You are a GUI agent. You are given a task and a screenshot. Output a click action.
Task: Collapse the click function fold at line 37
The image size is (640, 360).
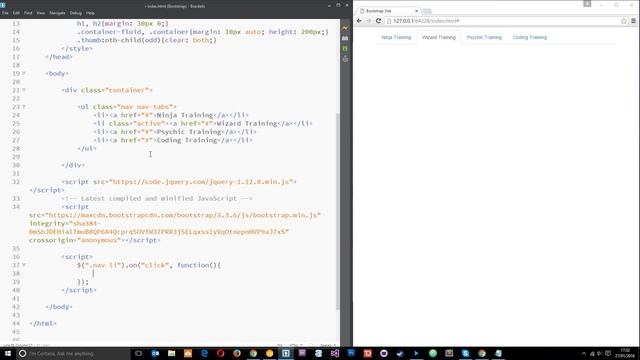[x=24, y=265]
